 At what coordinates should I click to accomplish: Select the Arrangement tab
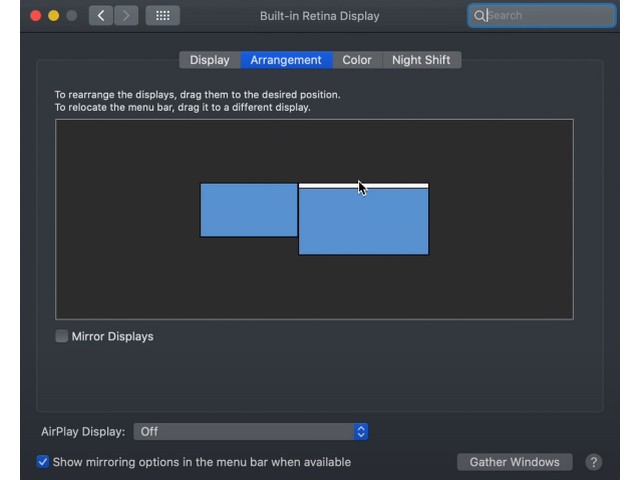point(286,60)
